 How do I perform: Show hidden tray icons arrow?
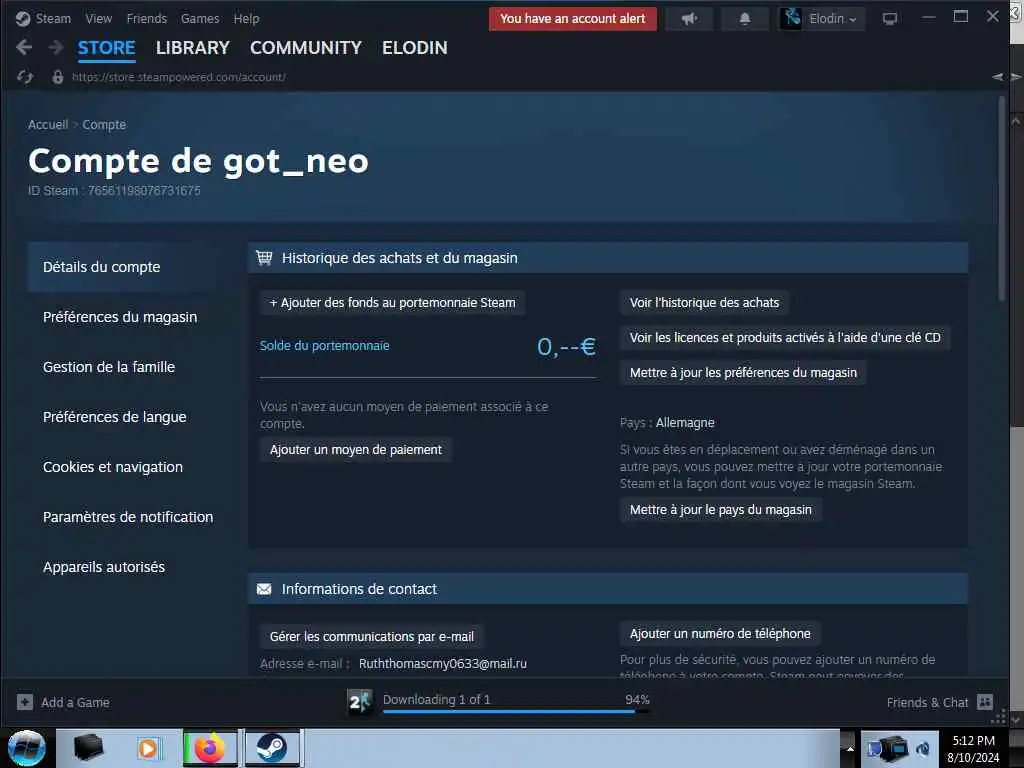(850, 748)
